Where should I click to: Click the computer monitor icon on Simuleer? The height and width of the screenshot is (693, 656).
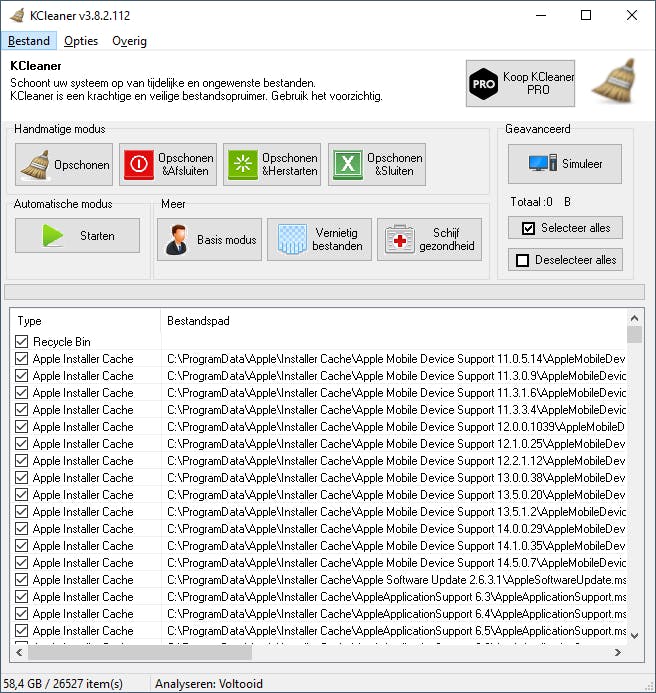coord(543,163)
